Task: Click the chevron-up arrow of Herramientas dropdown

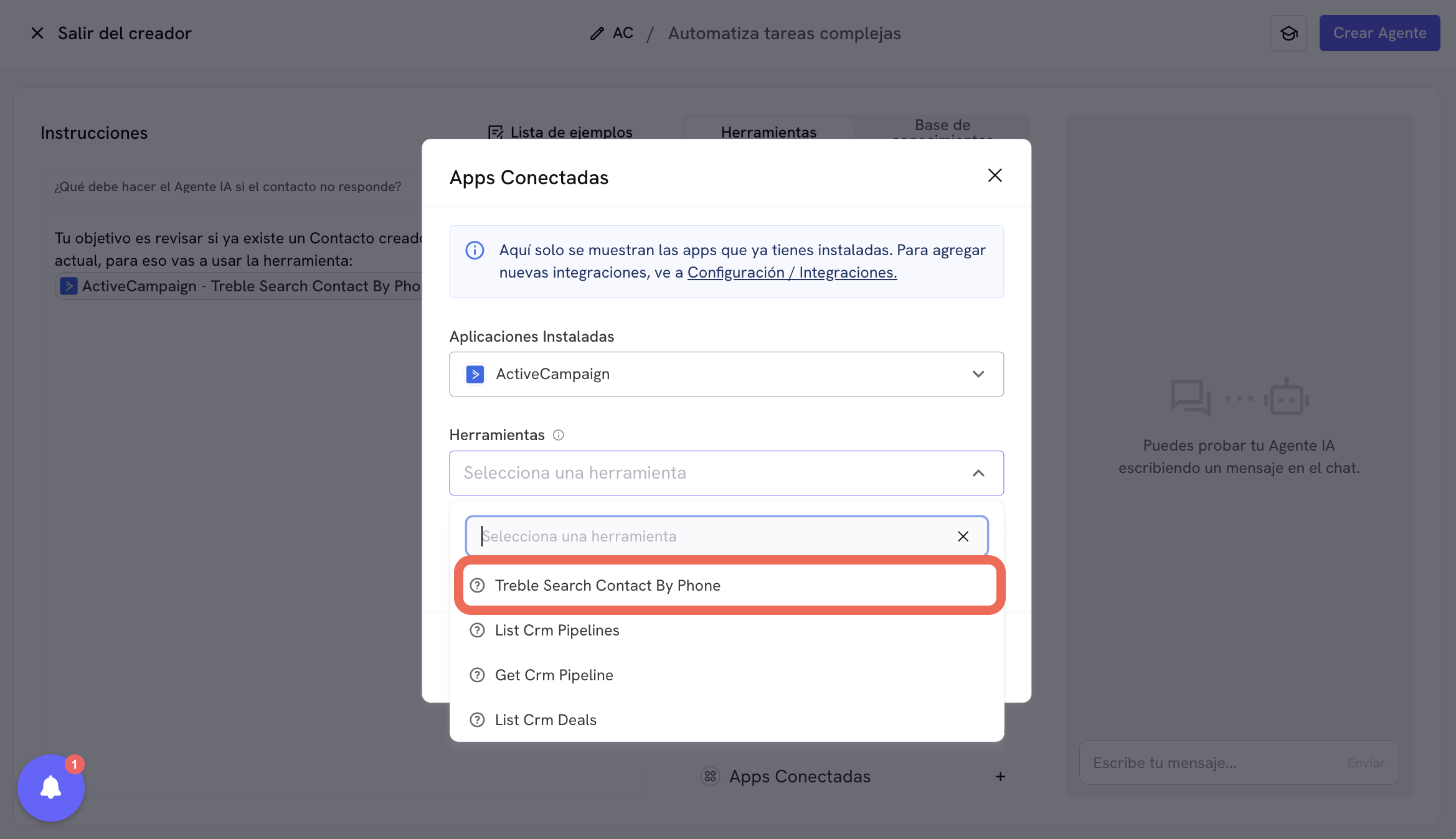Action: click(x=978, y=473)
